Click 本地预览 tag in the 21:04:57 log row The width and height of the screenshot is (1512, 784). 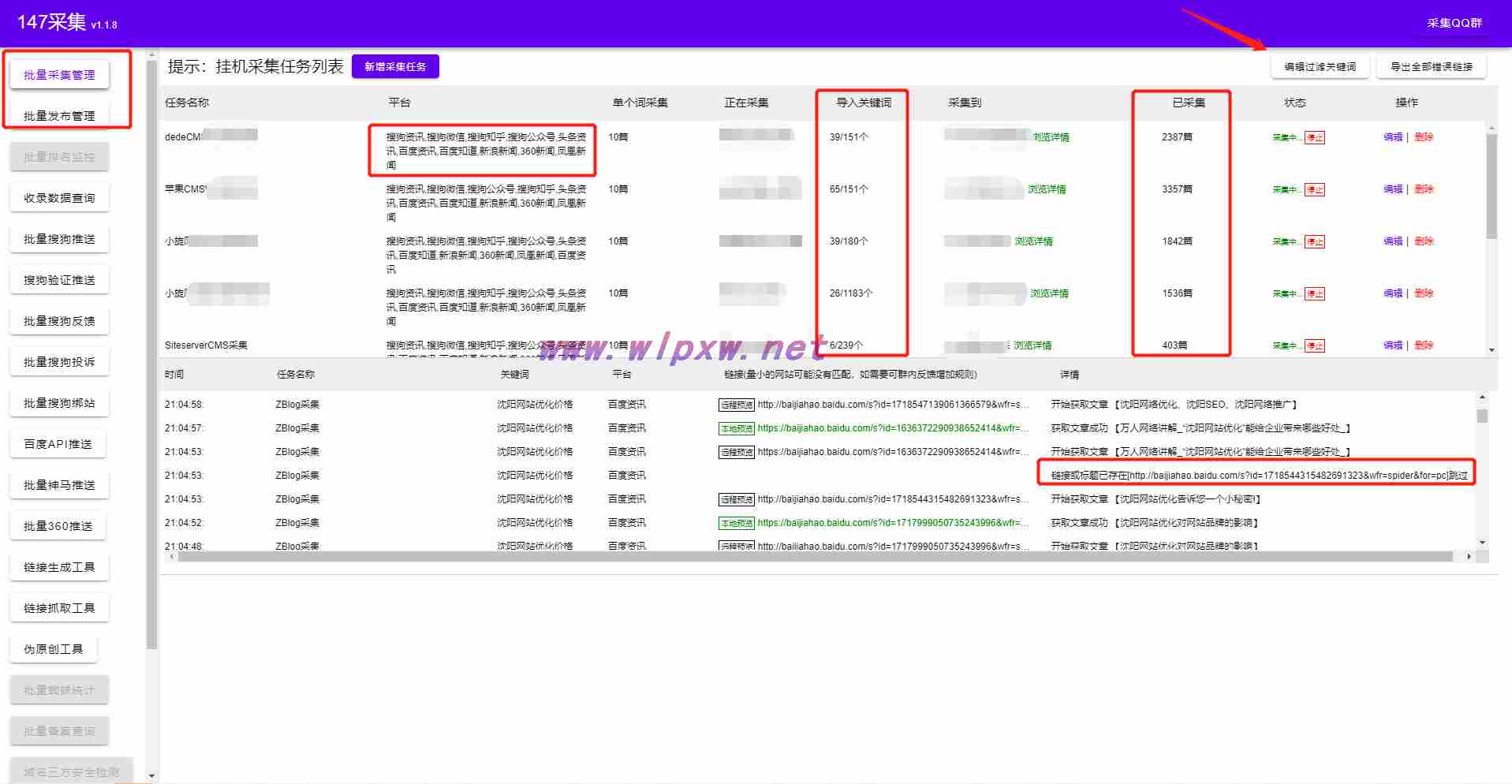point(737,428)
